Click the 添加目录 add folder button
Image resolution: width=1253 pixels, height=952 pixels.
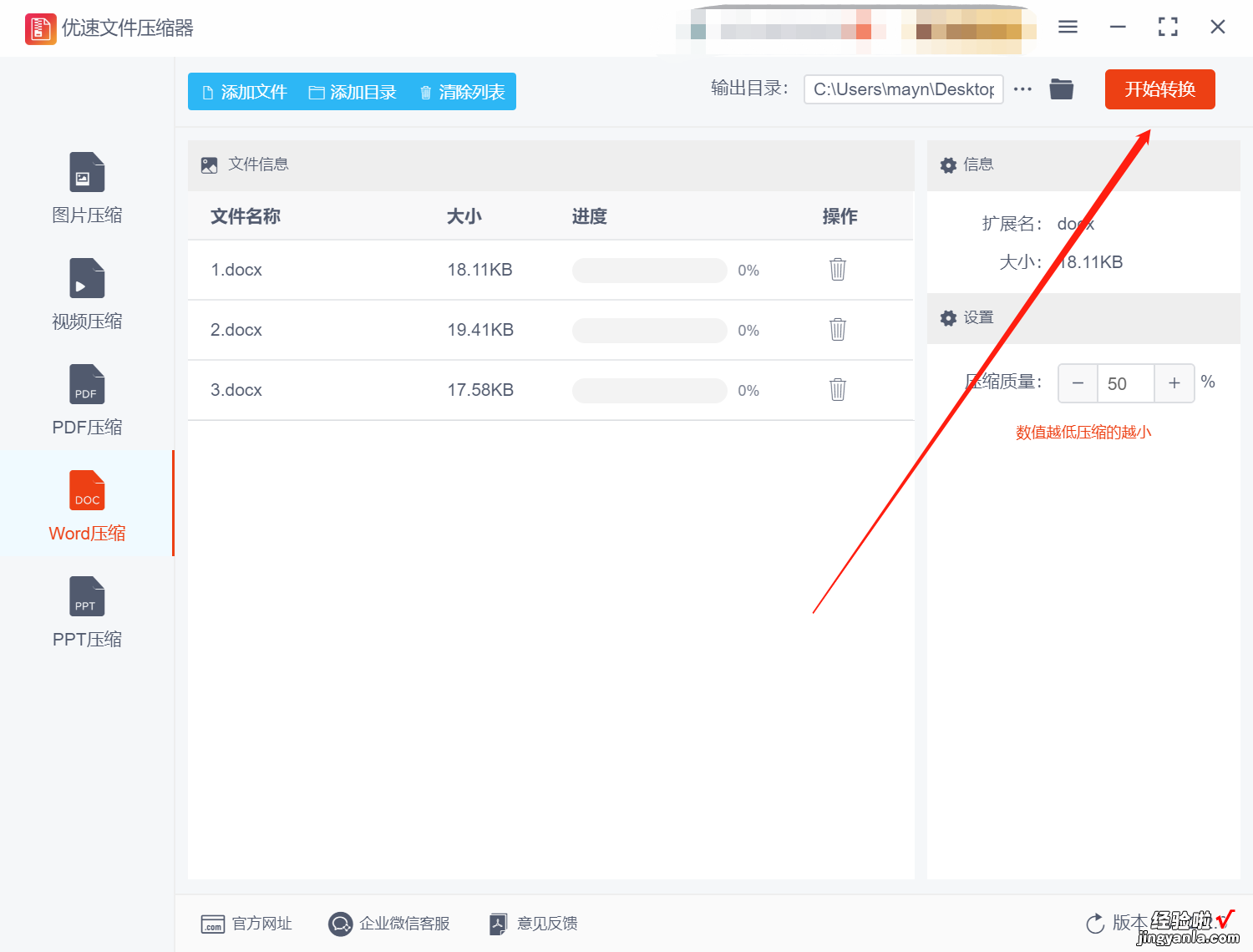(x=353, y=92)
